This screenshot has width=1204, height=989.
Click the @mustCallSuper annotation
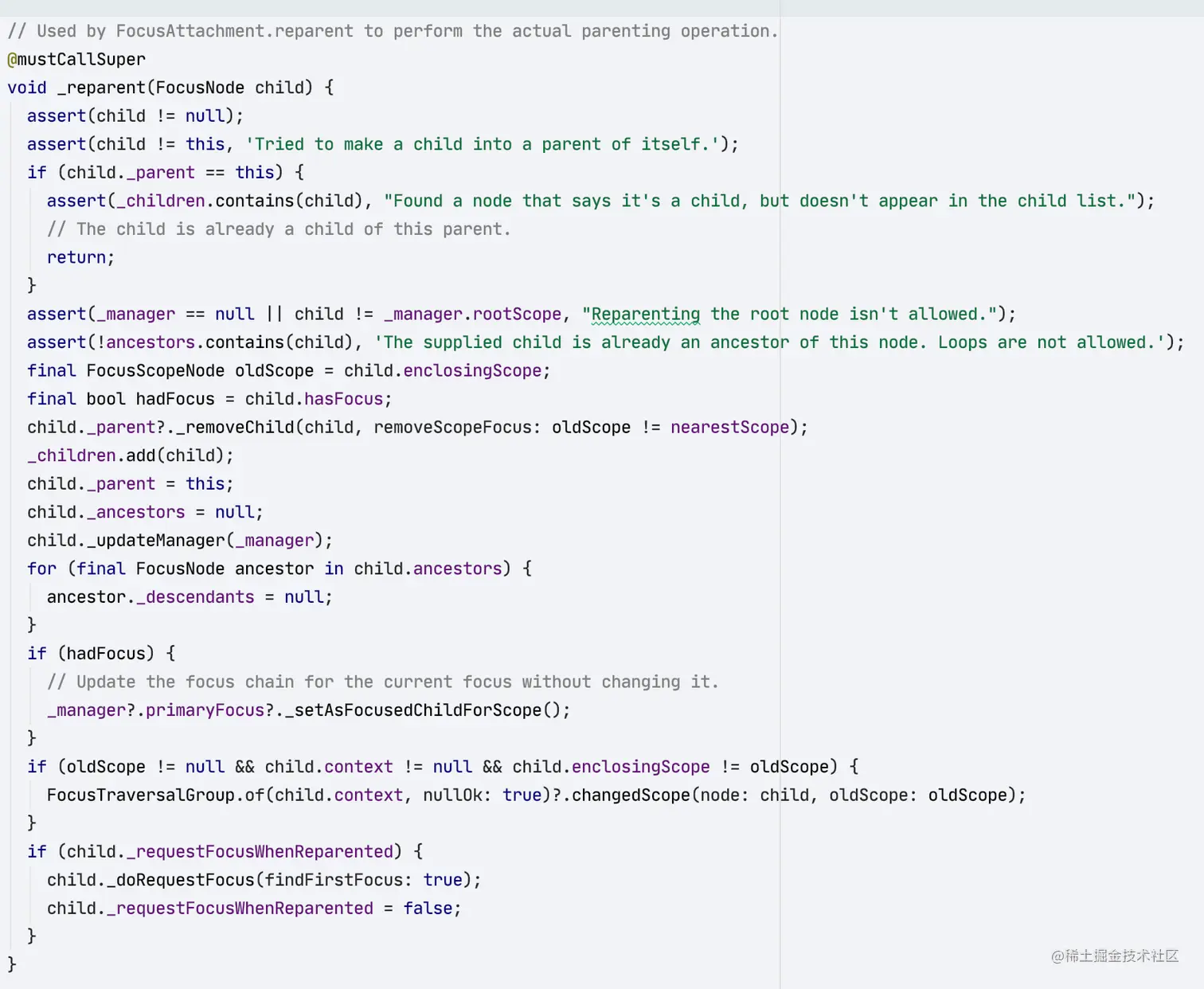point(76,60)
